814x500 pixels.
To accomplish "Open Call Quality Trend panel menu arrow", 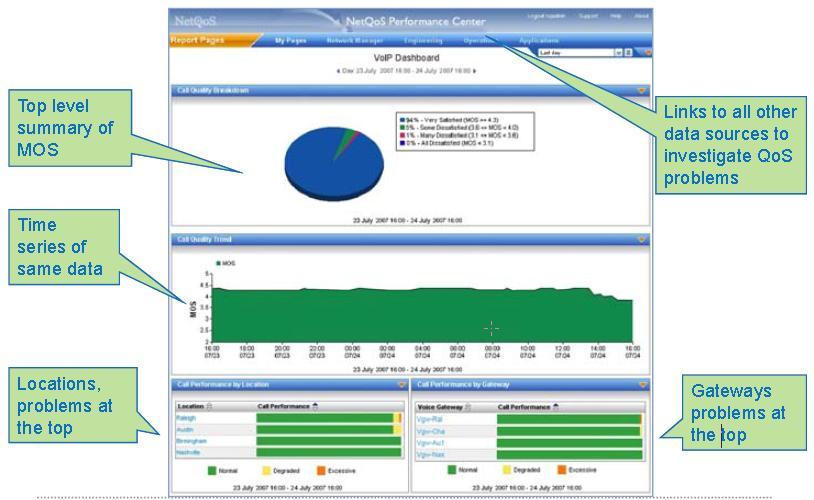I will click(642, 239).
